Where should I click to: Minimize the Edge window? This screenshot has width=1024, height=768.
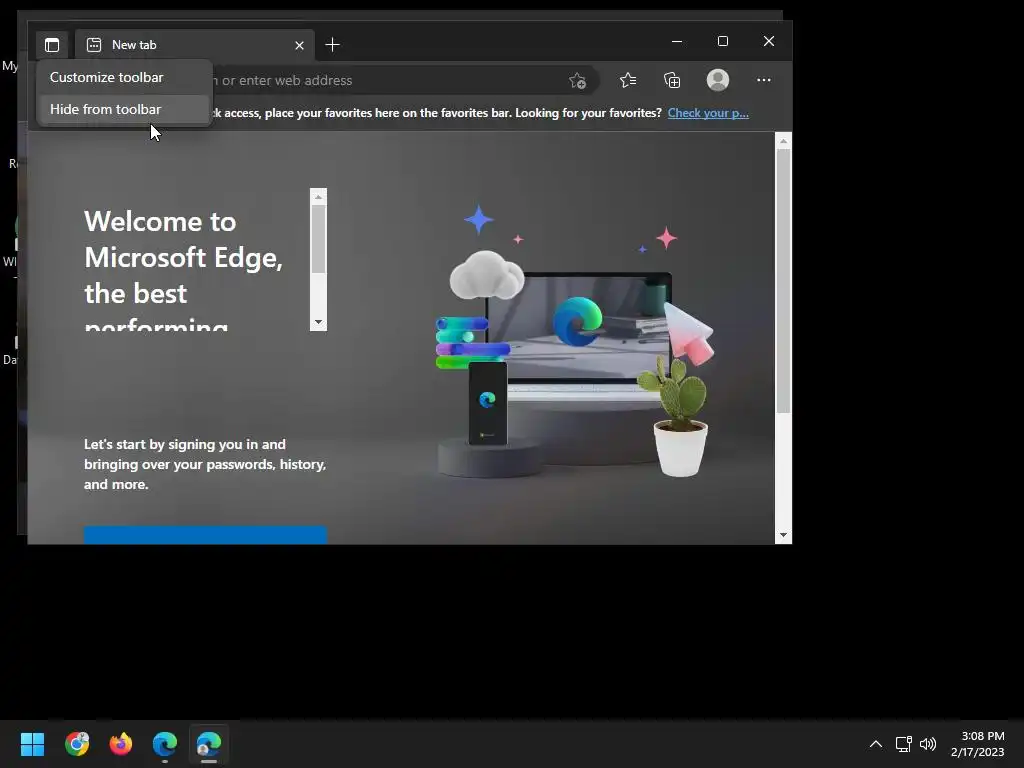click(677, 41)
